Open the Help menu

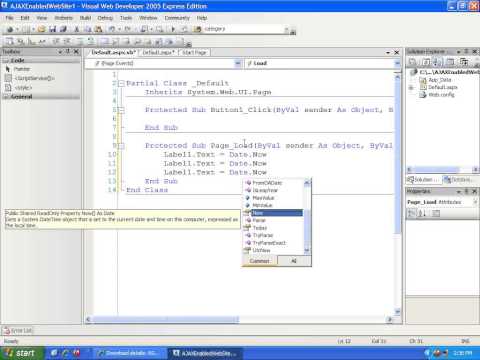pyautogui.click(x=202, y=18)
